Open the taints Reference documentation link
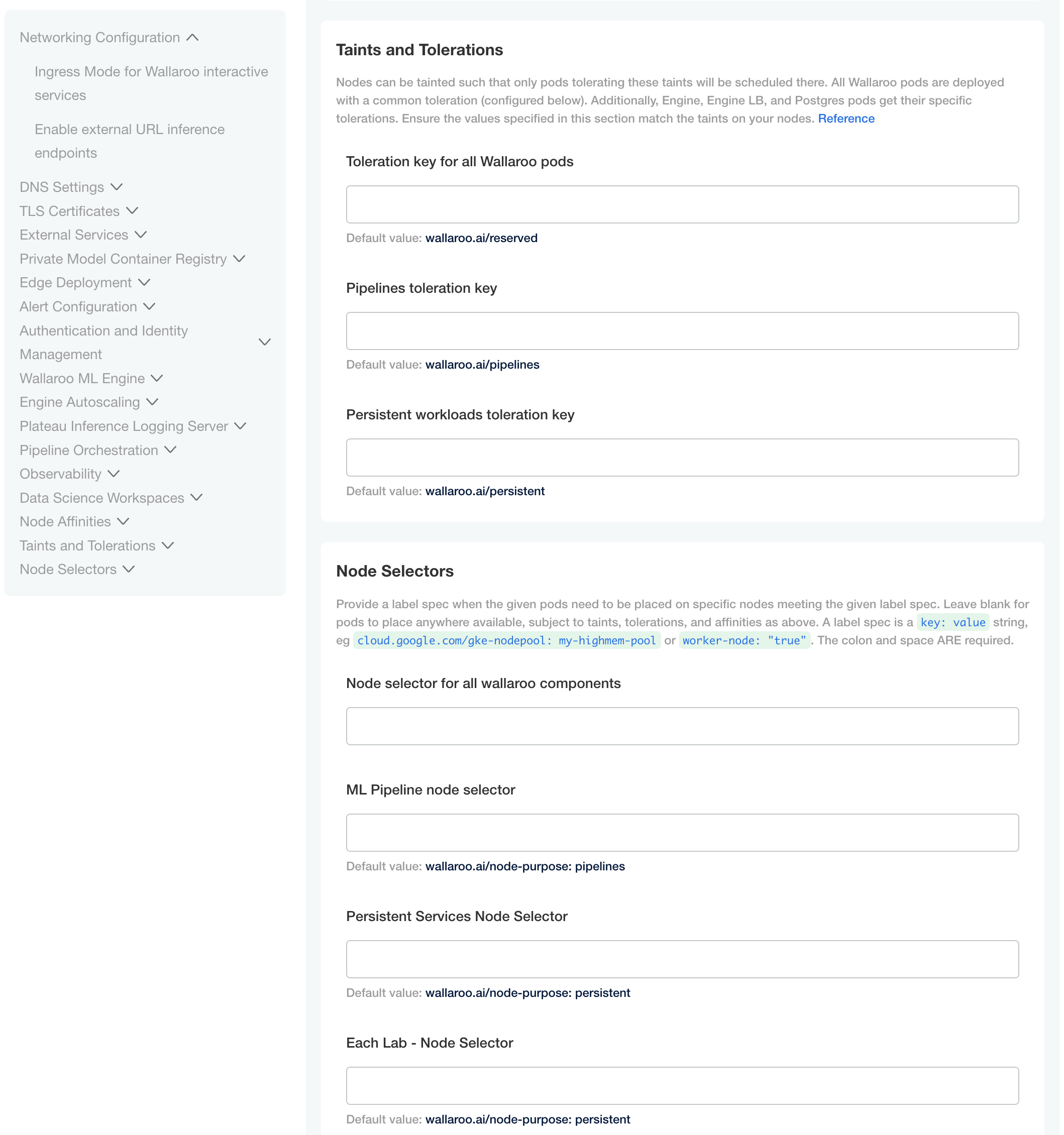The image size is (1064, 1135). coord(846,118)
